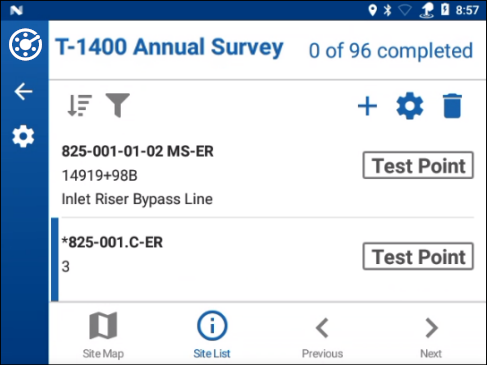
Task: Go to Previous site
Action: tap(322, 337)
